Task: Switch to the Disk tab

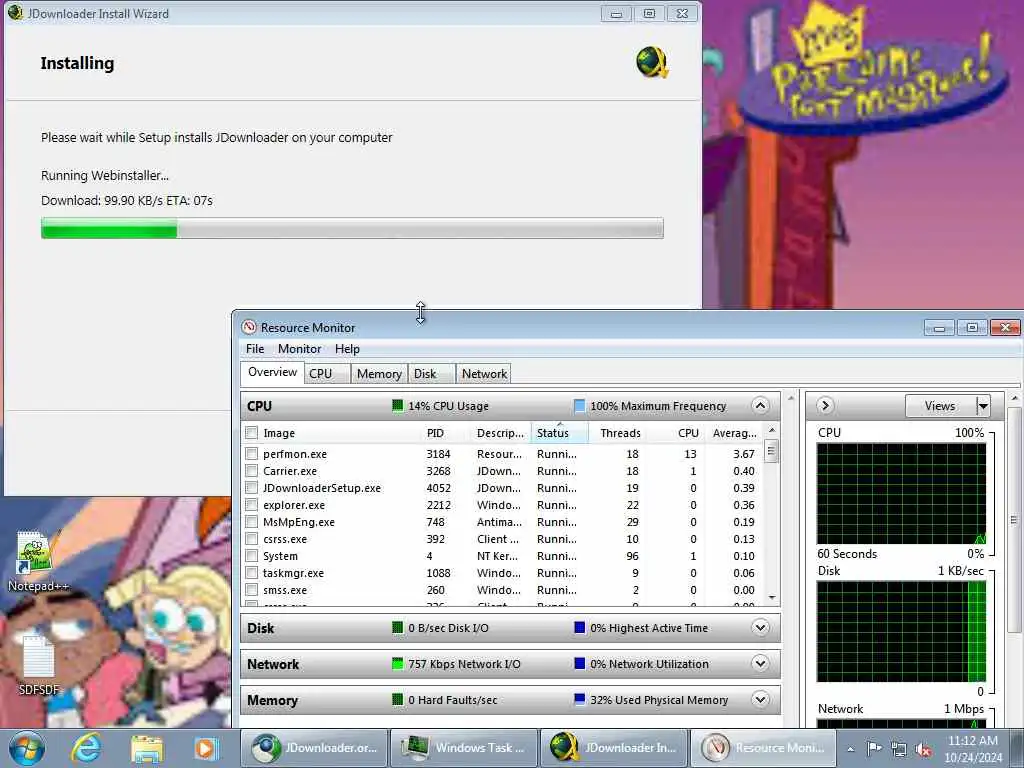Action: [431, 374]
